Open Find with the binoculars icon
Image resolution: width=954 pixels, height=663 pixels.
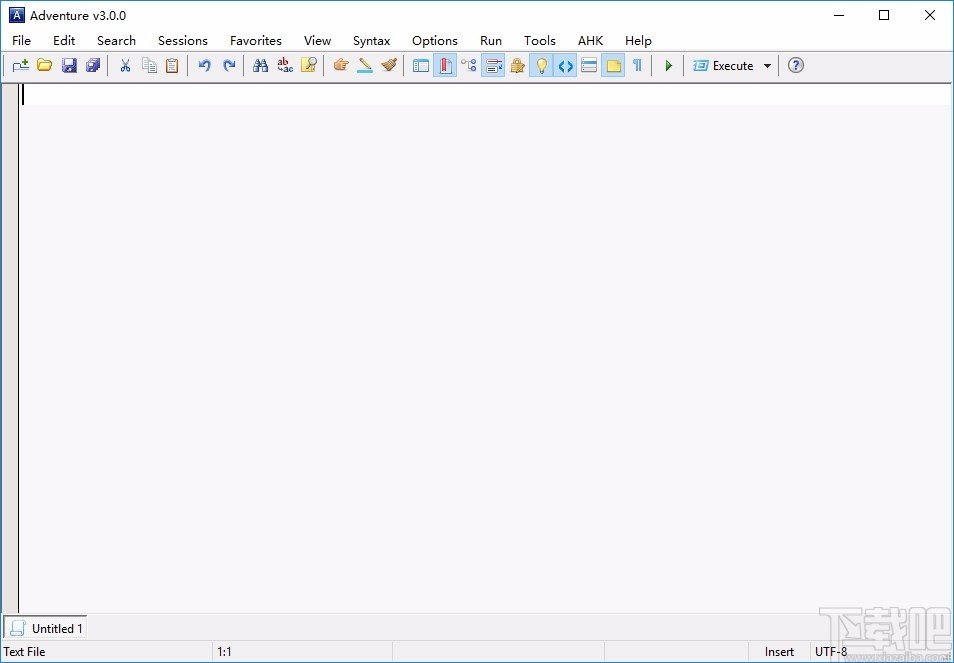point(260,65)
